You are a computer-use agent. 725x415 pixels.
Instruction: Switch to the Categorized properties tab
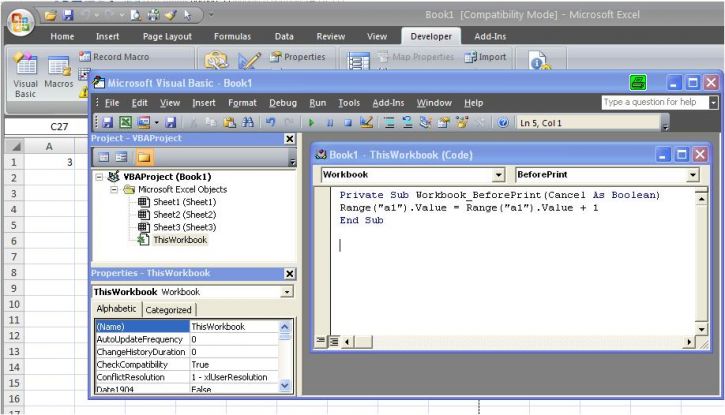pyautogui.click(x=168, y=310)
